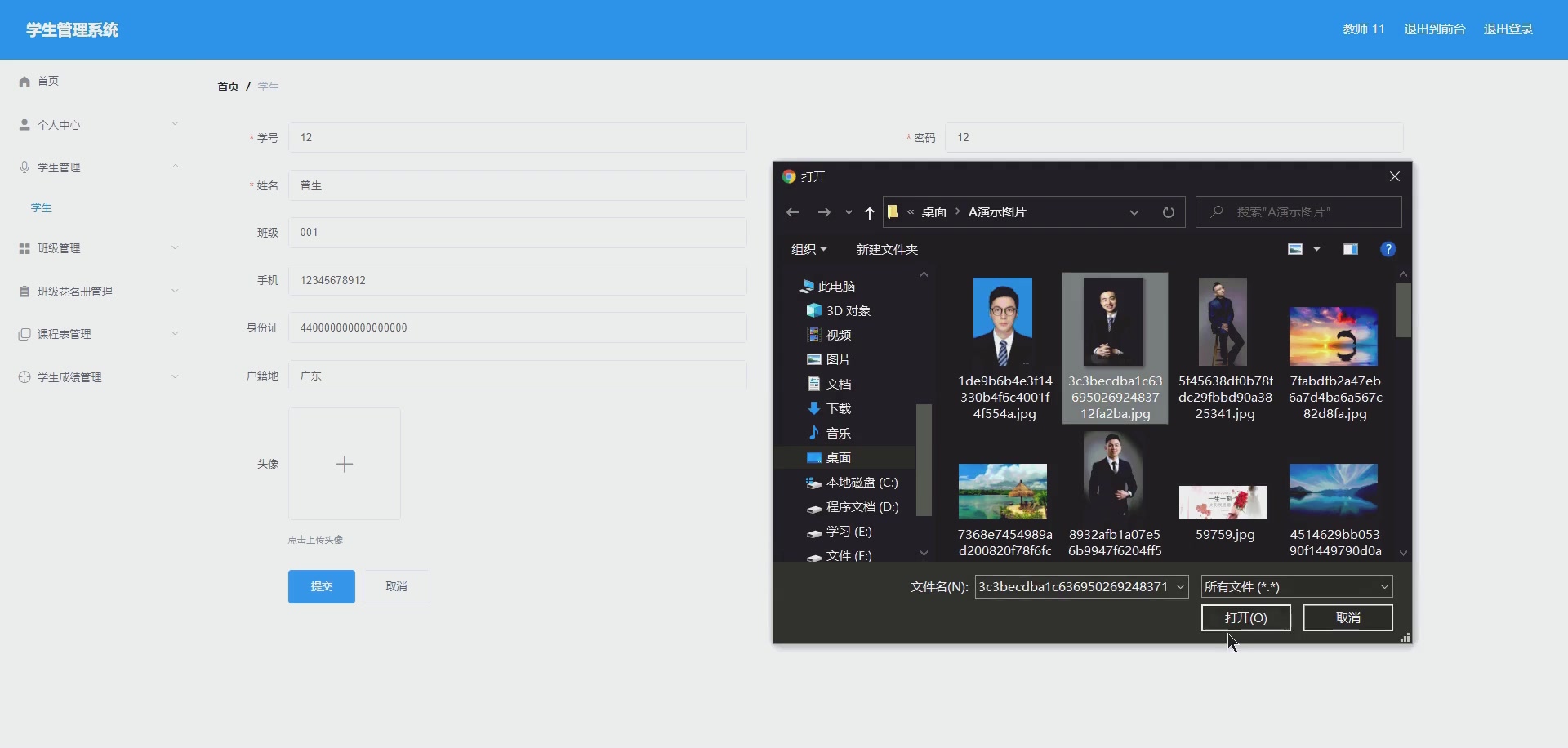This screenshot has width=1568, height=748.
Task: Refresh the A演示图片 folder view
Action: click(1168, 211)
